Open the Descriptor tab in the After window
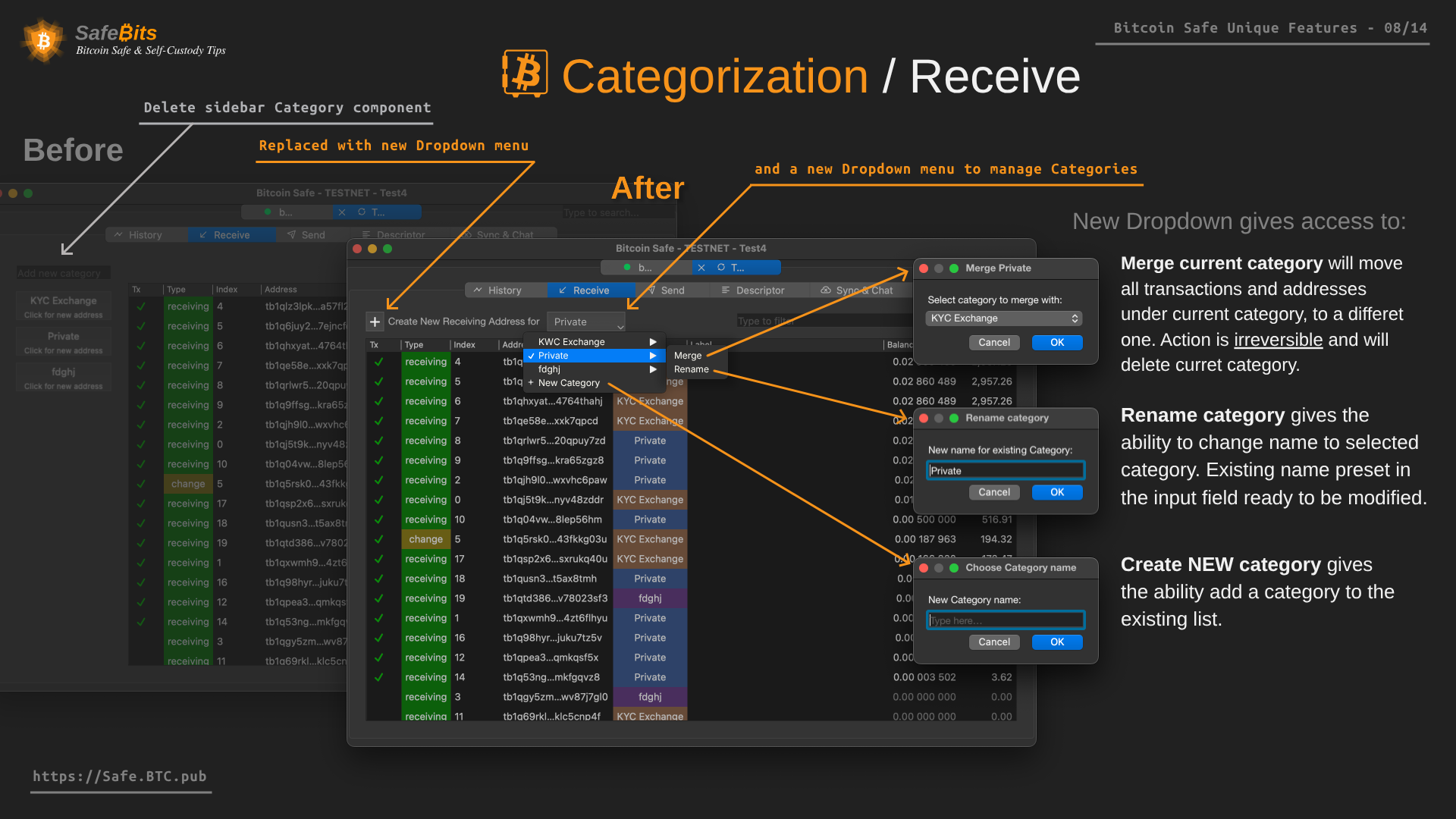Screen dimensions: 1456x819 [x=754, y=290]
